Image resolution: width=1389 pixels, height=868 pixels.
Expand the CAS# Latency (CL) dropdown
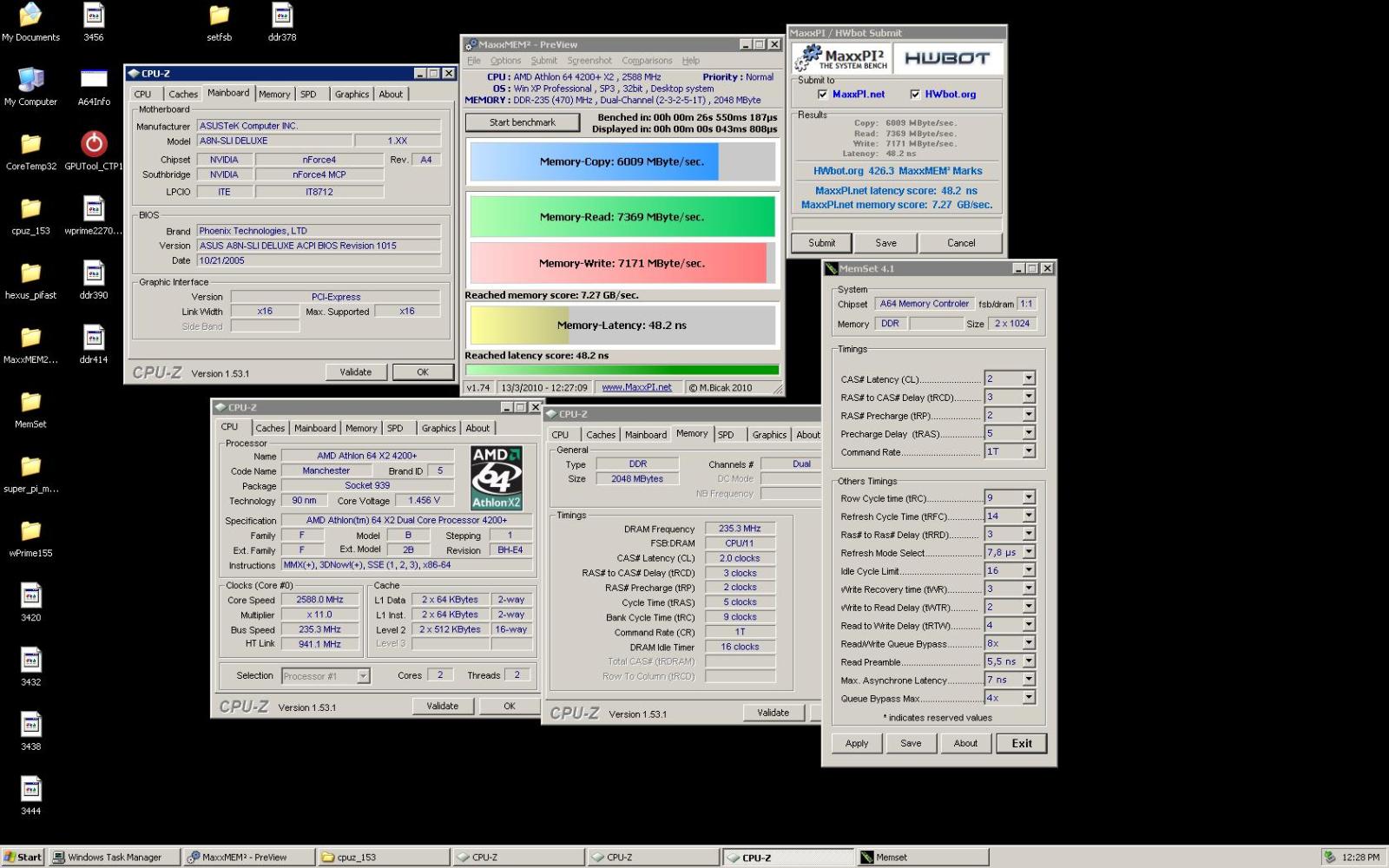1029,378
